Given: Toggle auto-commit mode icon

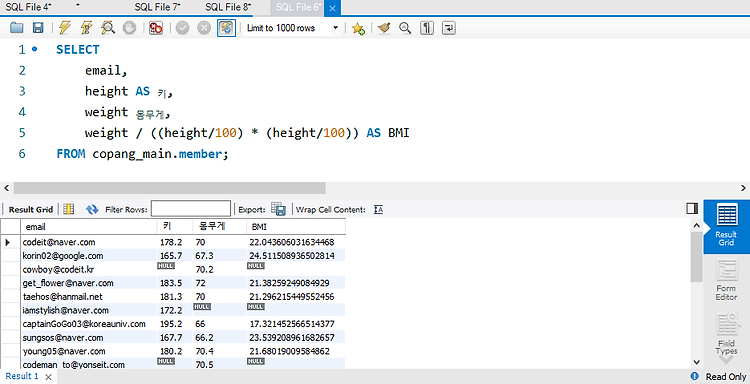Looking at the screenshot, I should point(226,28).
